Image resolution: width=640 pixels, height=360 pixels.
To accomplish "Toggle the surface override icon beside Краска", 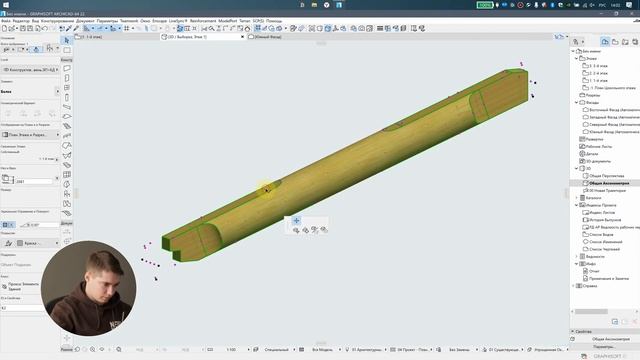I will [8, 243].
